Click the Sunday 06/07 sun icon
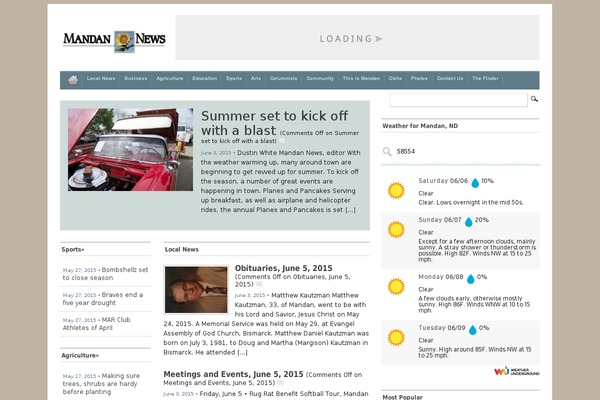The height and width of the screenshot is (400, 600). 396,229
